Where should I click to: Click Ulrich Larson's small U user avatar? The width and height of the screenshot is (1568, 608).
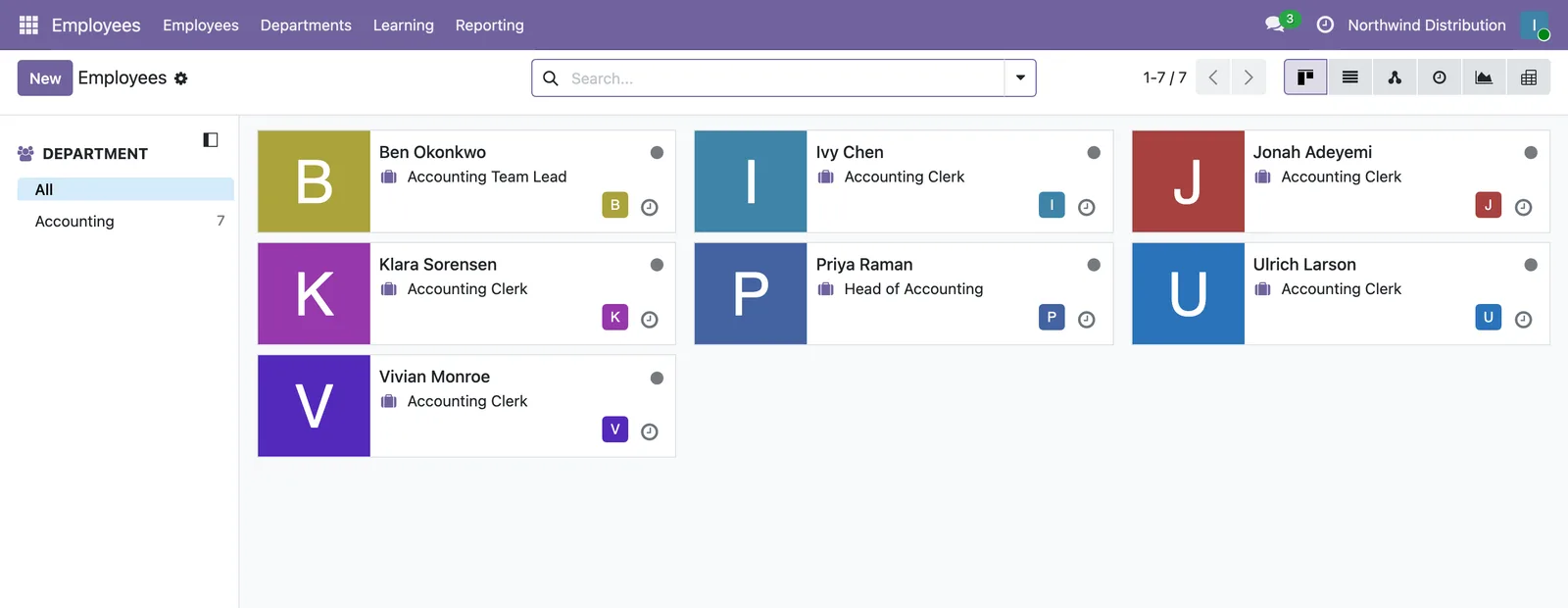(1489, 317)
